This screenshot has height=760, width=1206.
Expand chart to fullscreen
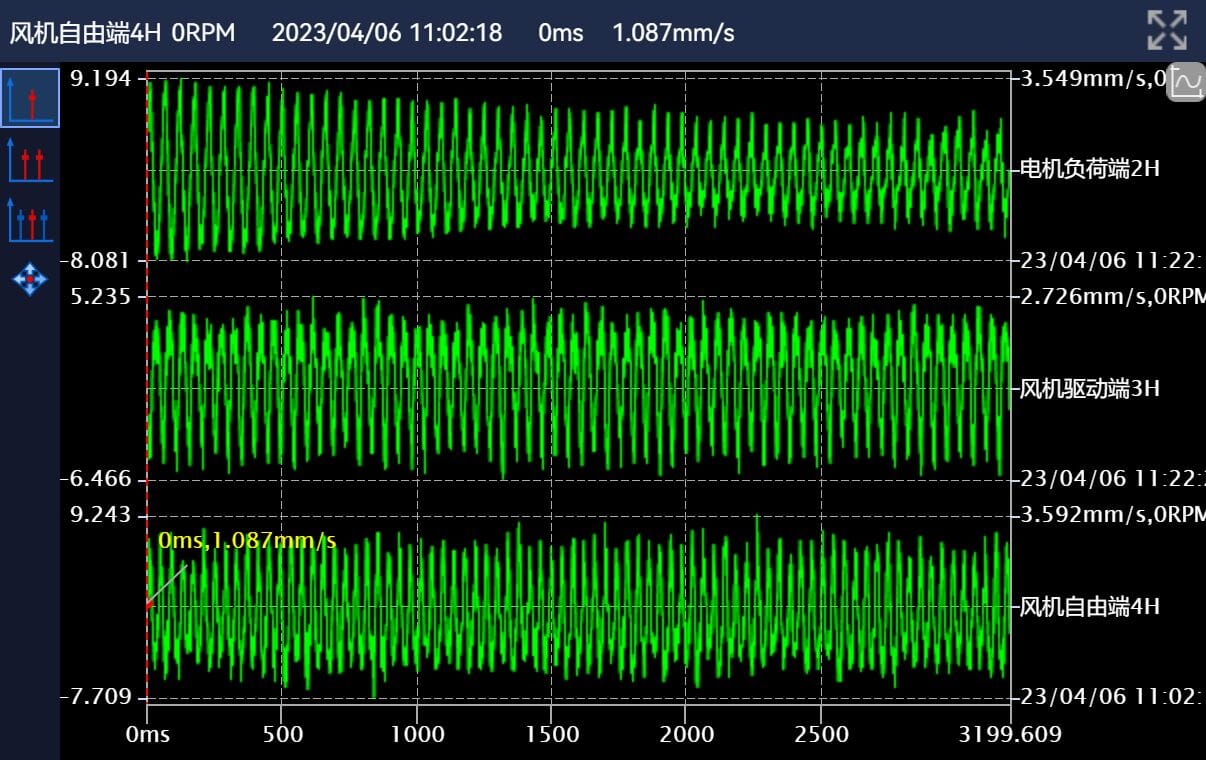click(x=1166, y=30)
